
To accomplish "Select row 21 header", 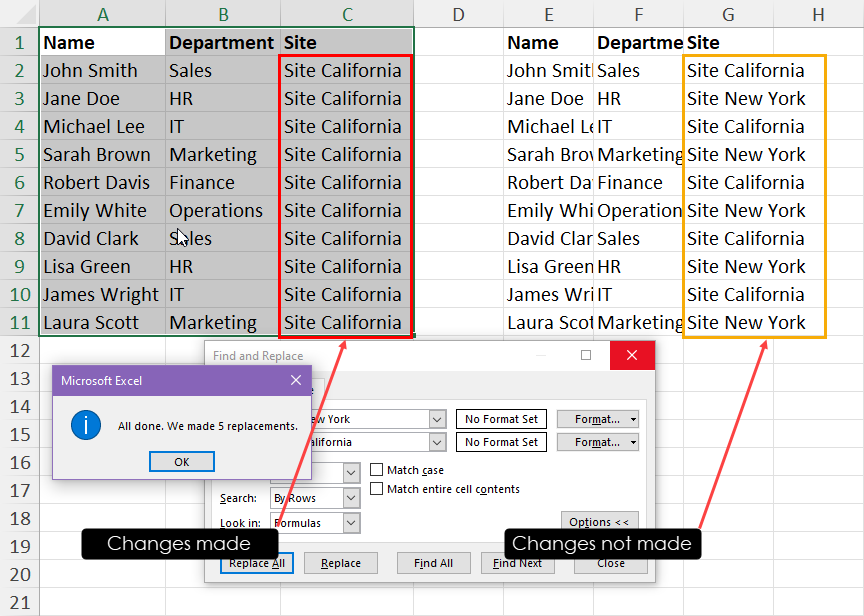I will pos(20,602).
